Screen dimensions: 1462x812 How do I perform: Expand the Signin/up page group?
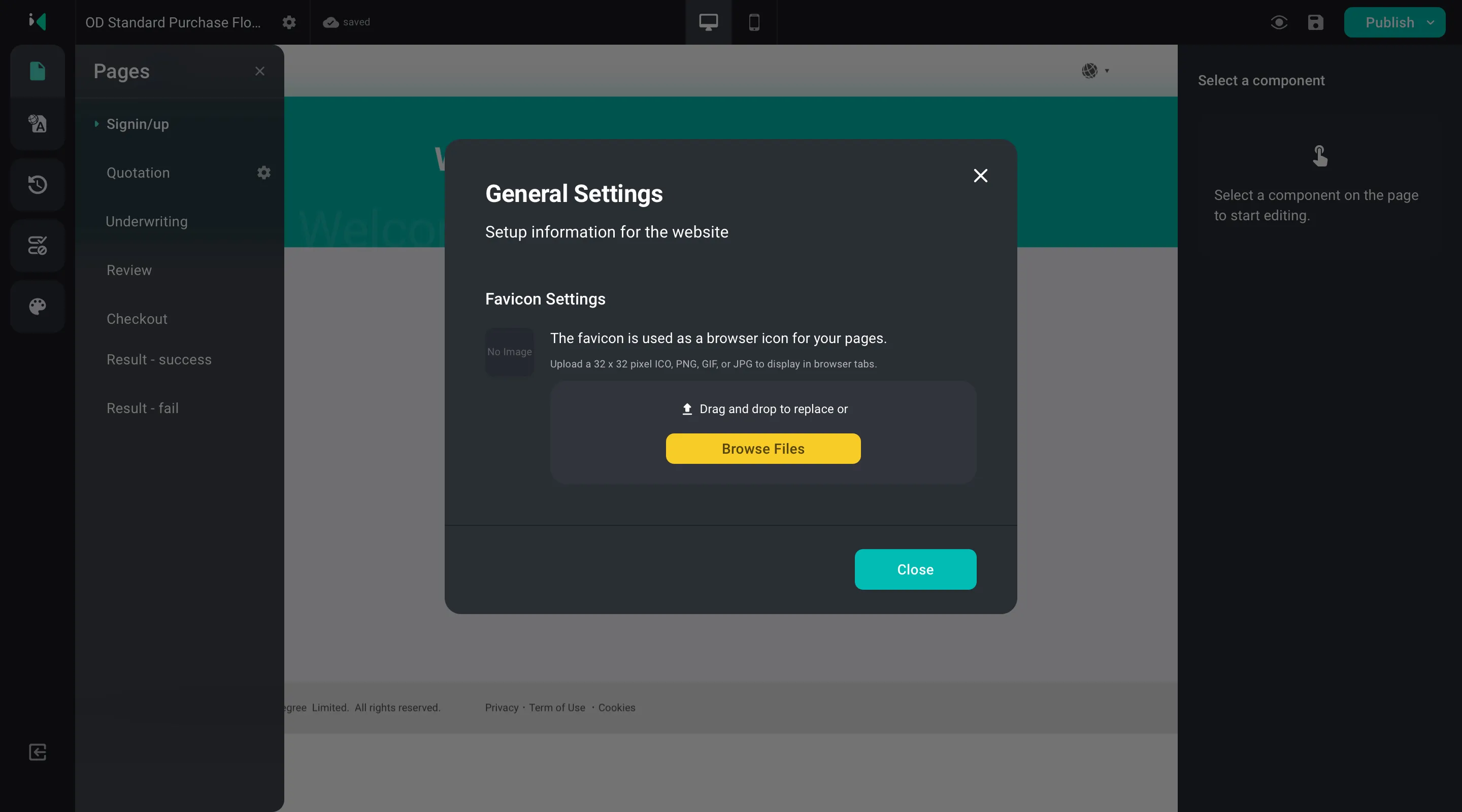[x=96, y=124]
